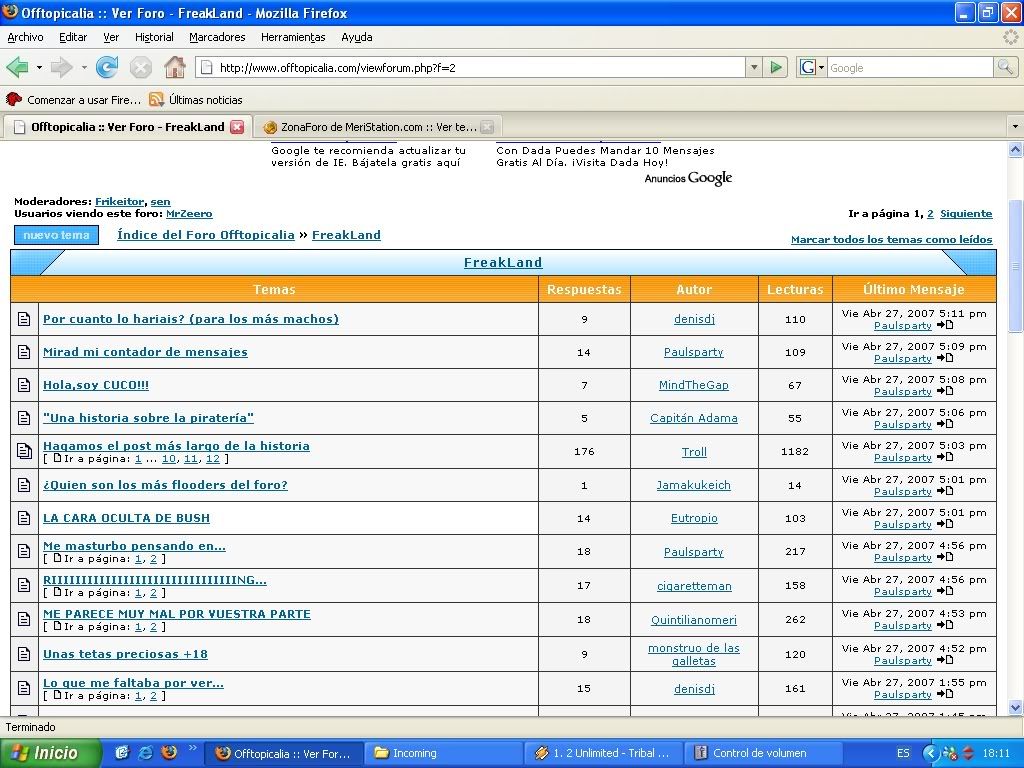The image size is (1024, 768).
Task: Click the Firefox reload page icon
Action: pyautogui.click(x=107, y=67)
